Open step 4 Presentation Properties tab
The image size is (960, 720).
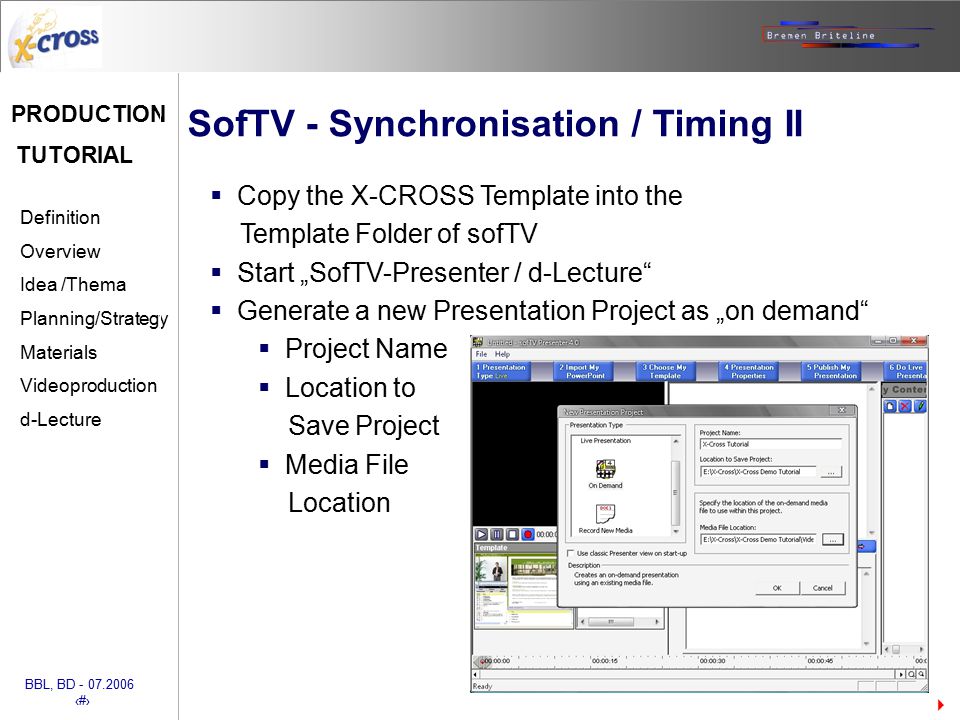tap(748, 371)
